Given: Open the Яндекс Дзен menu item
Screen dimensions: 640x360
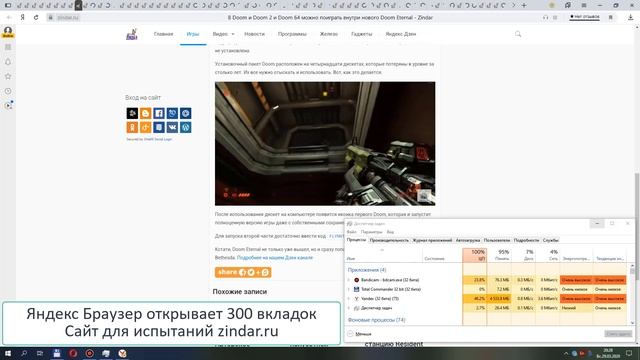Looking at the screenshot, I should click(400, 34).
